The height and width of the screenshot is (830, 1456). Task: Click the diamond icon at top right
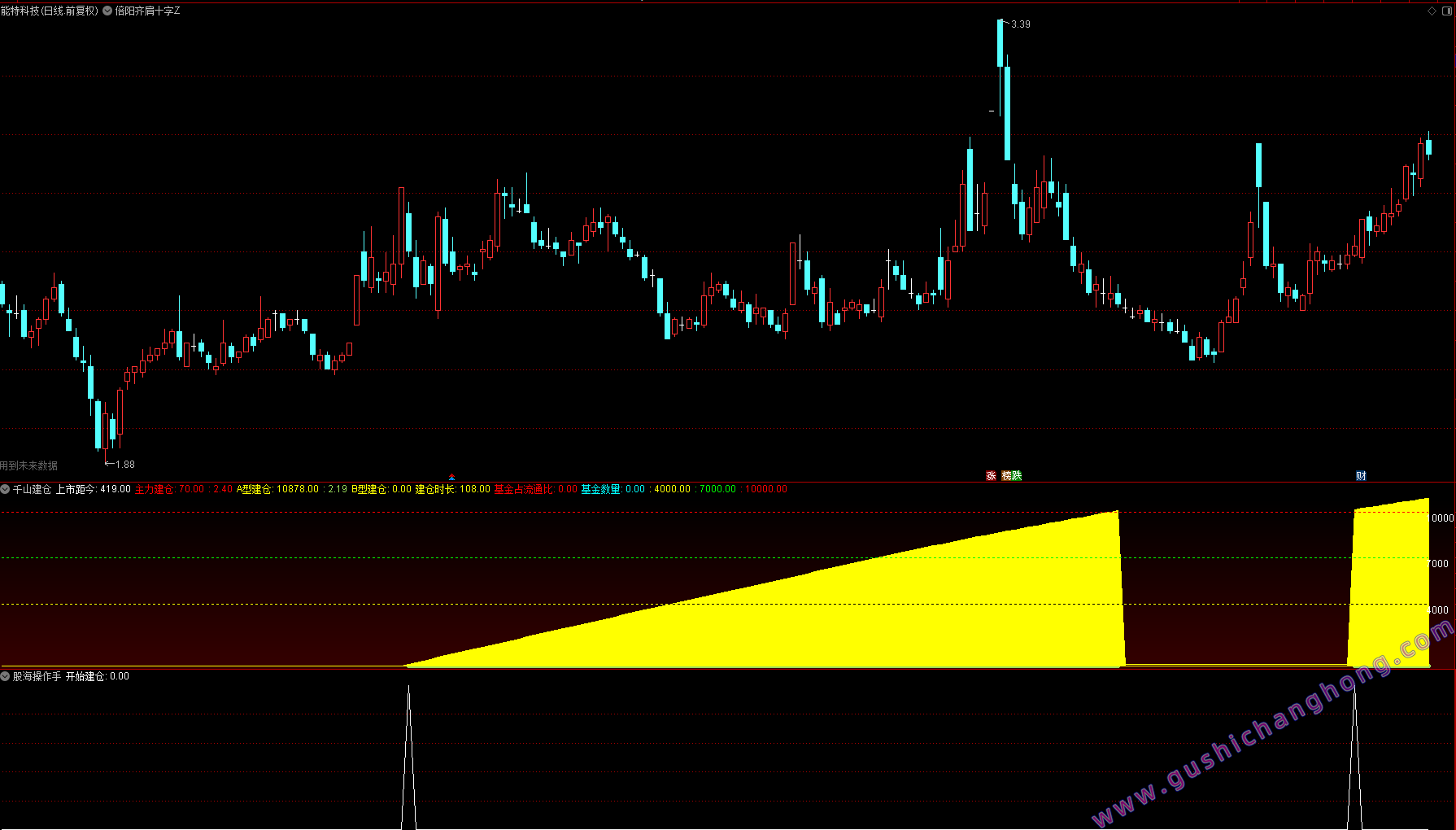(x=1432, y=11)
